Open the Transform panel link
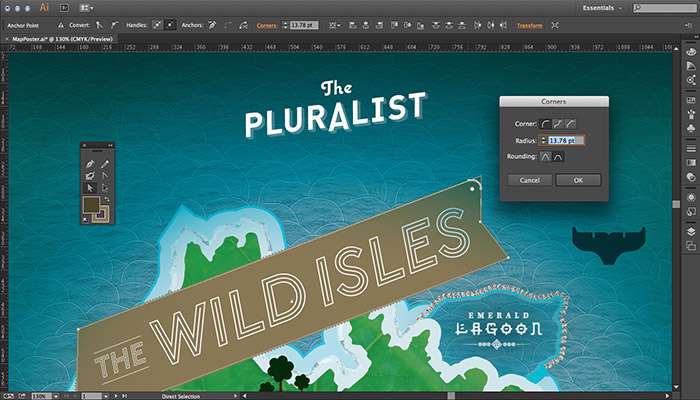The image size is (700, 400). point(529,25)
